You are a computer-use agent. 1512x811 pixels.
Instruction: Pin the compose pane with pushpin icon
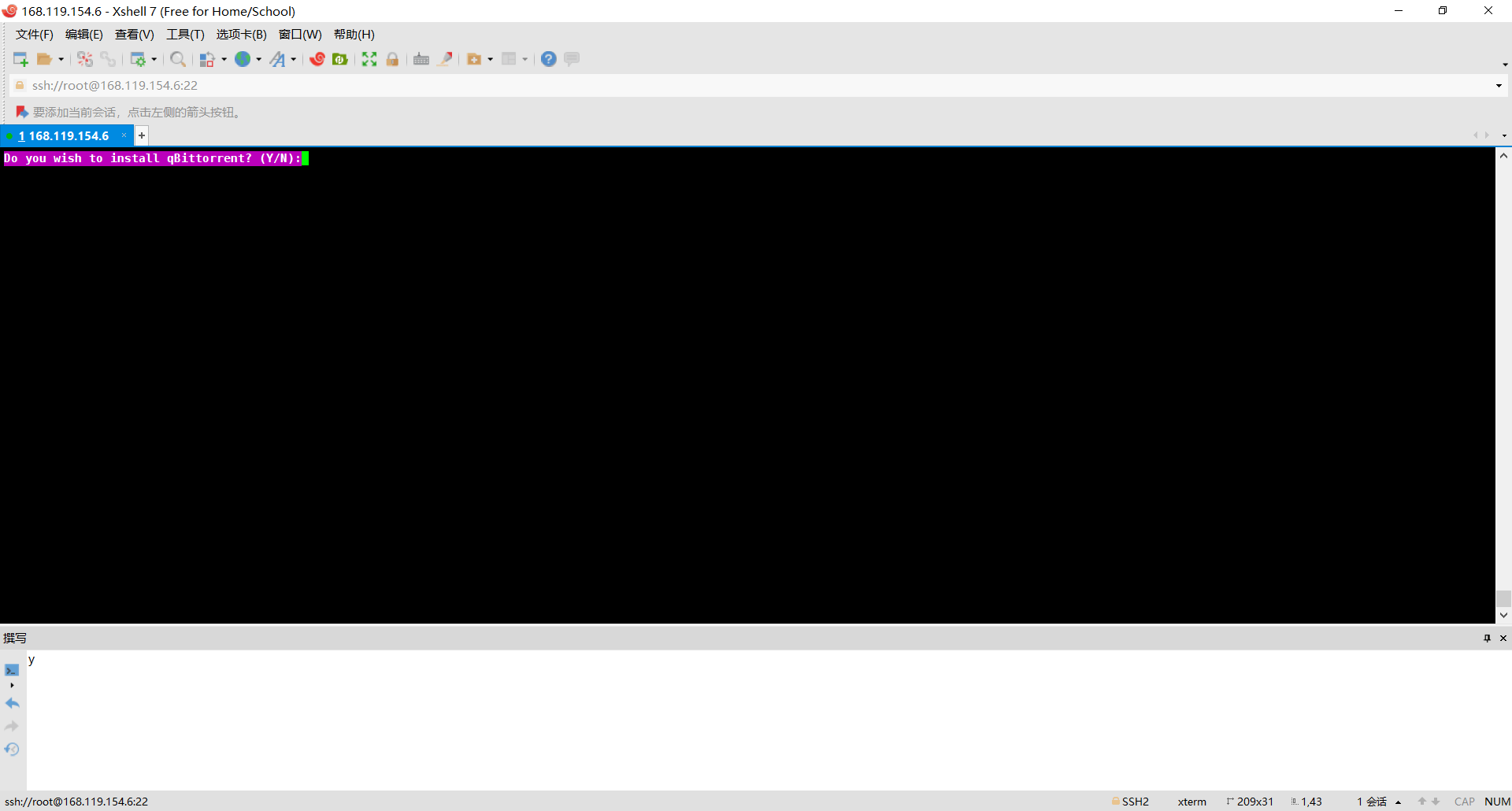[x=1487, y=638]
